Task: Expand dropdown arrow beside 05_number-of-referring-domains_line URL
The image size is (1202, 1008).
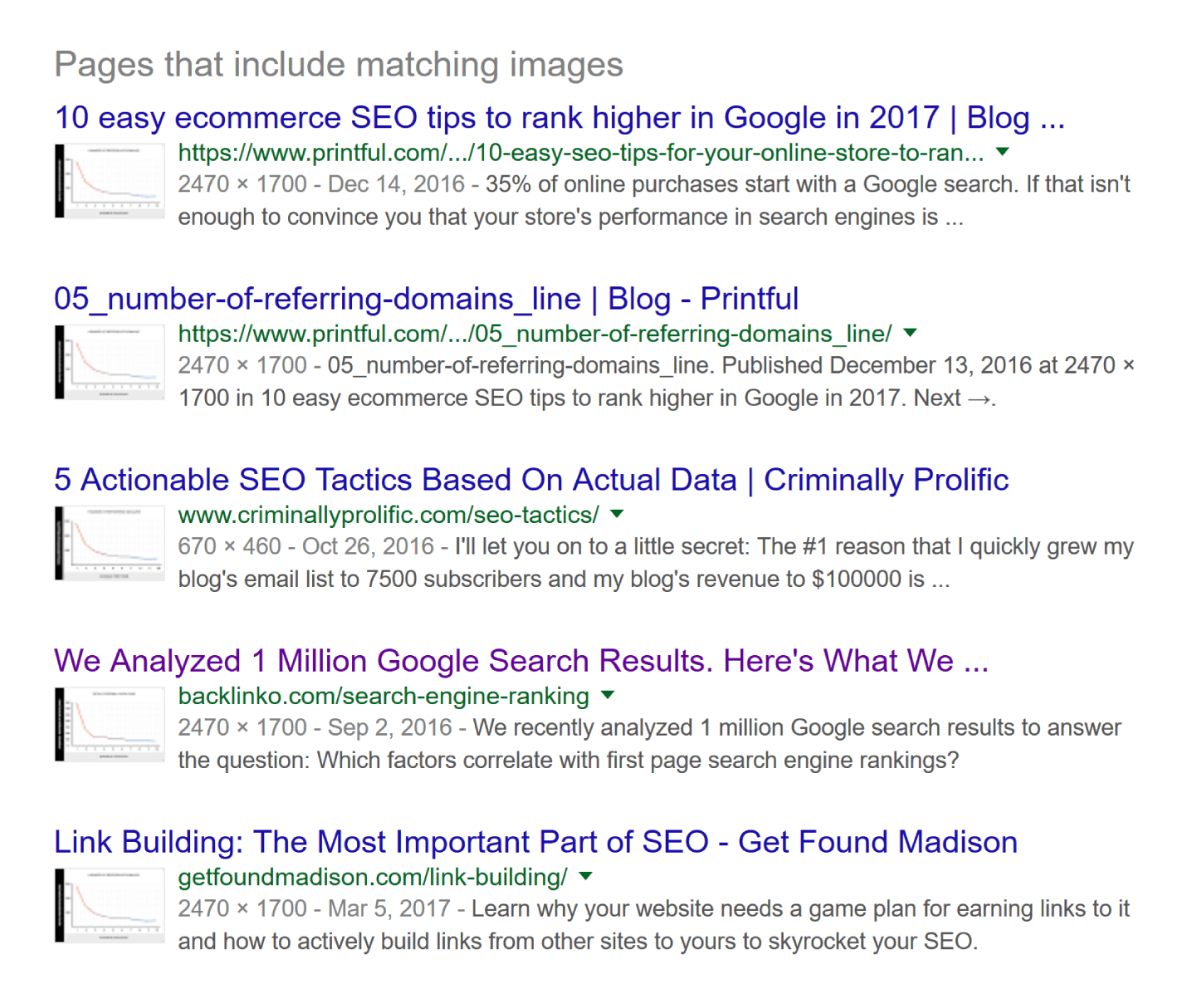Action: tap(911, 333)
